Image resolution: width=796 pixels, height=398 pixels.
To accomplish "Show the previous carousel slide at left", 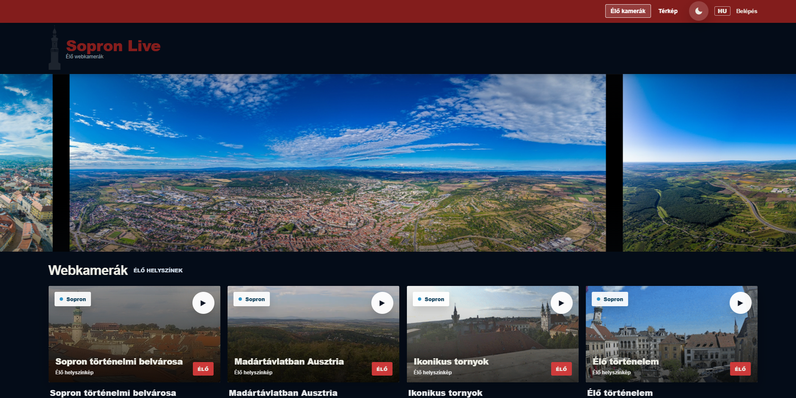I will (x=26, y=163).
